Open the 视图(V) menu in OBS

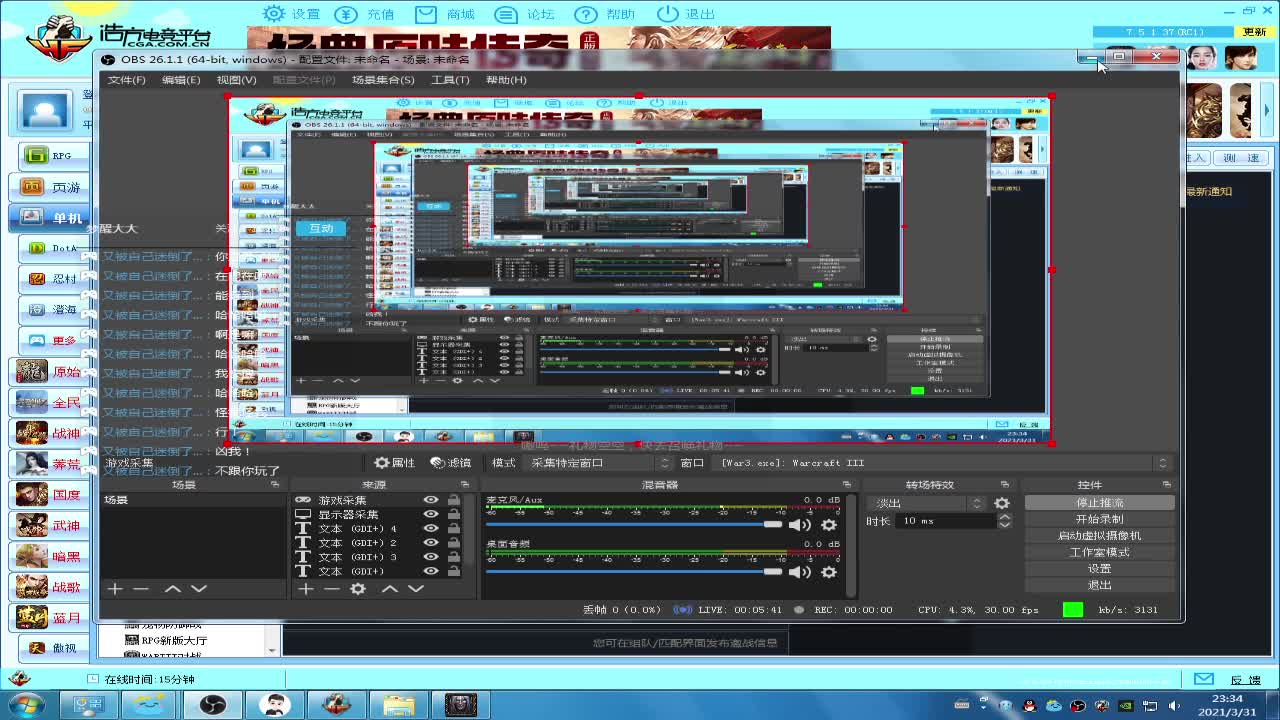237,80
